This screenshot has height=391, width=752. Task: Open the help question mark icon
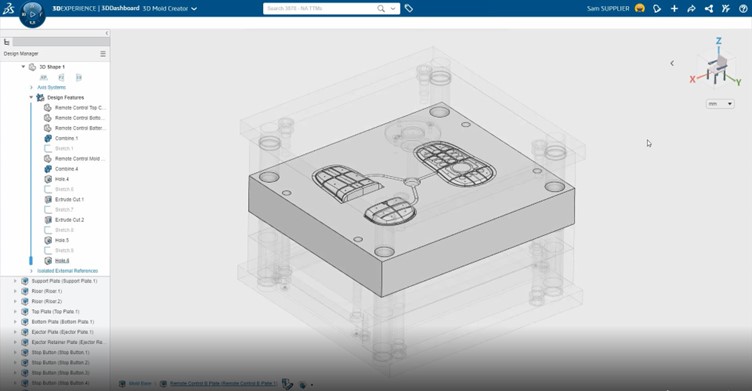click(x=743, y=8)
